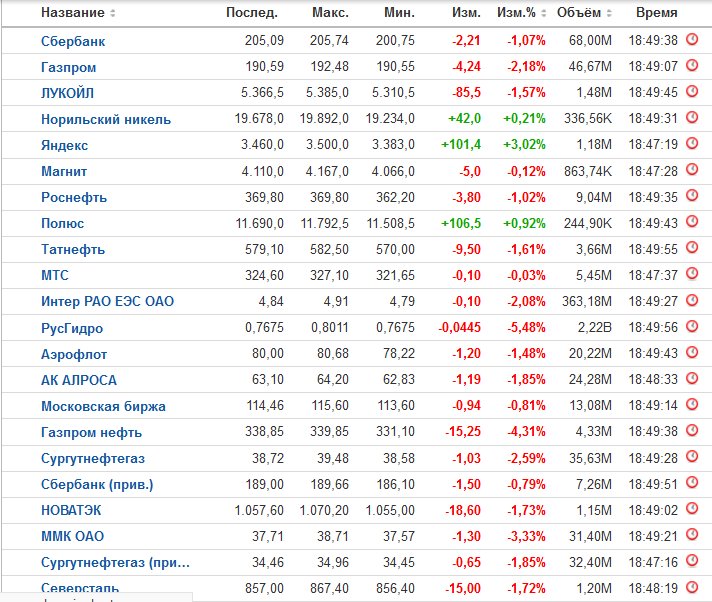Select Сбербанк last price 205,09
The width and height of the screenshot is (712, 602).
[264, 40]
